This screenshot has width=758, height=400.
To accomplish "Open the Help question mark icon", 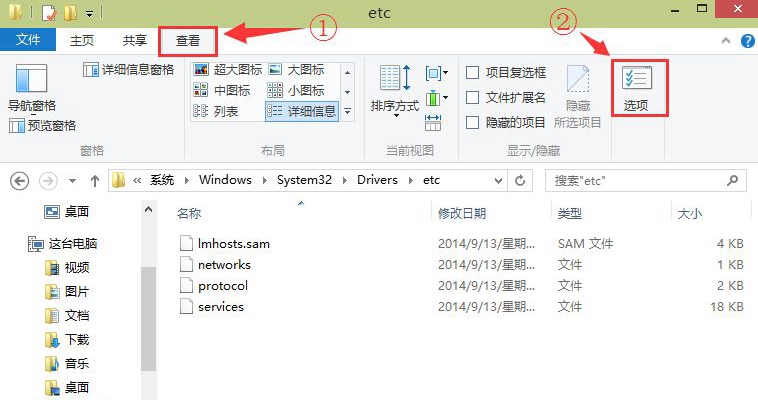I will point(747,41).
